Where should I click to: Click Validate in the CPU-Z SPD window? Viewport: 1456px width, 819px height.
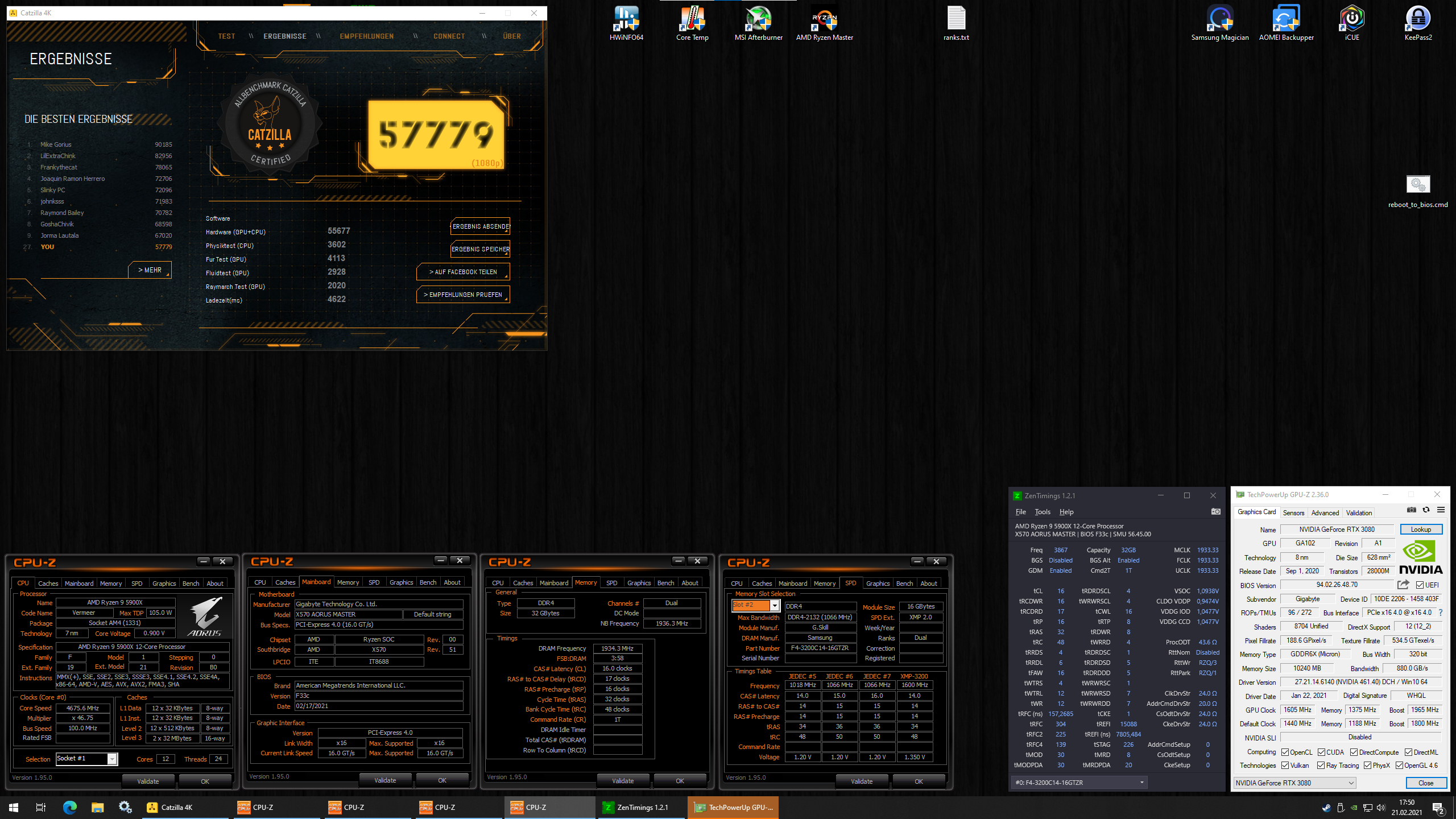point(861,781)
